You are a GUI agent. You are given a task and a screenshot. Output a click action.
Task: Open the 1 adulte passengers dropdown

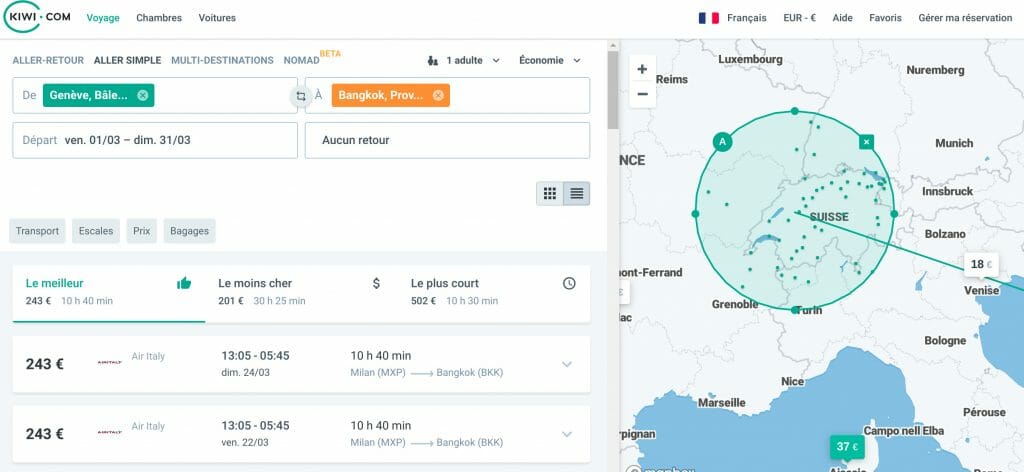point(464,60)
